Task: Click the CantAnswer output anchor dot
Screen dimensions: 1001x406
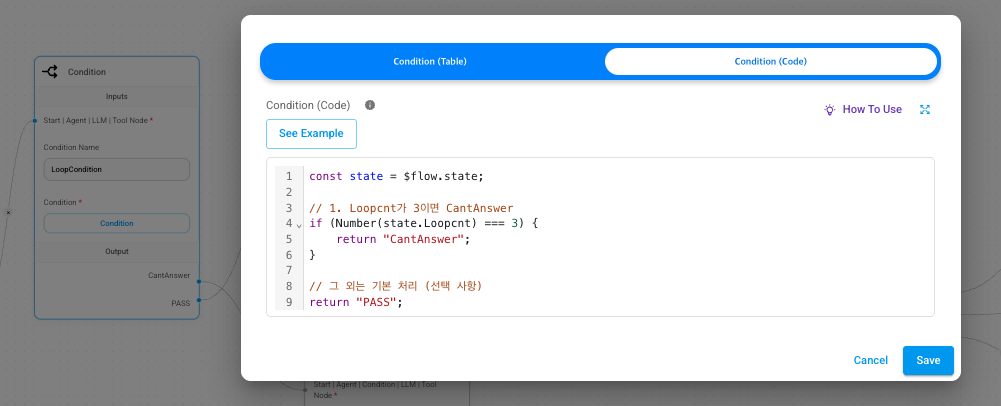Action: coord(199,281)
